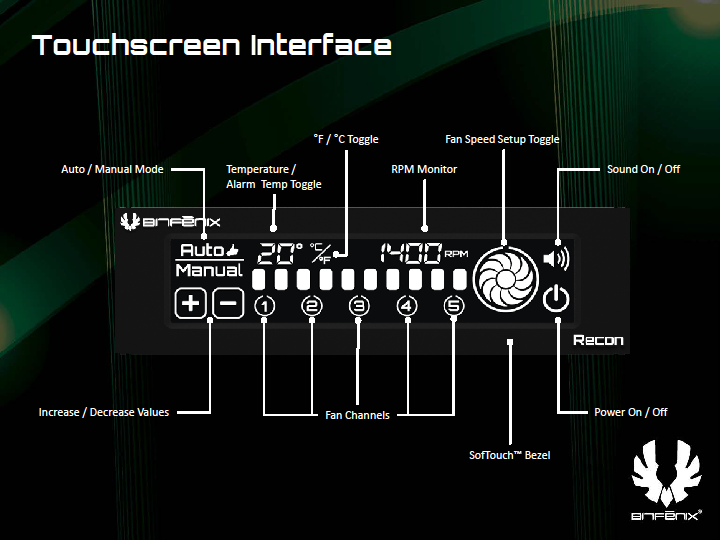Click the first fan speed bar segment

point(259,279)
